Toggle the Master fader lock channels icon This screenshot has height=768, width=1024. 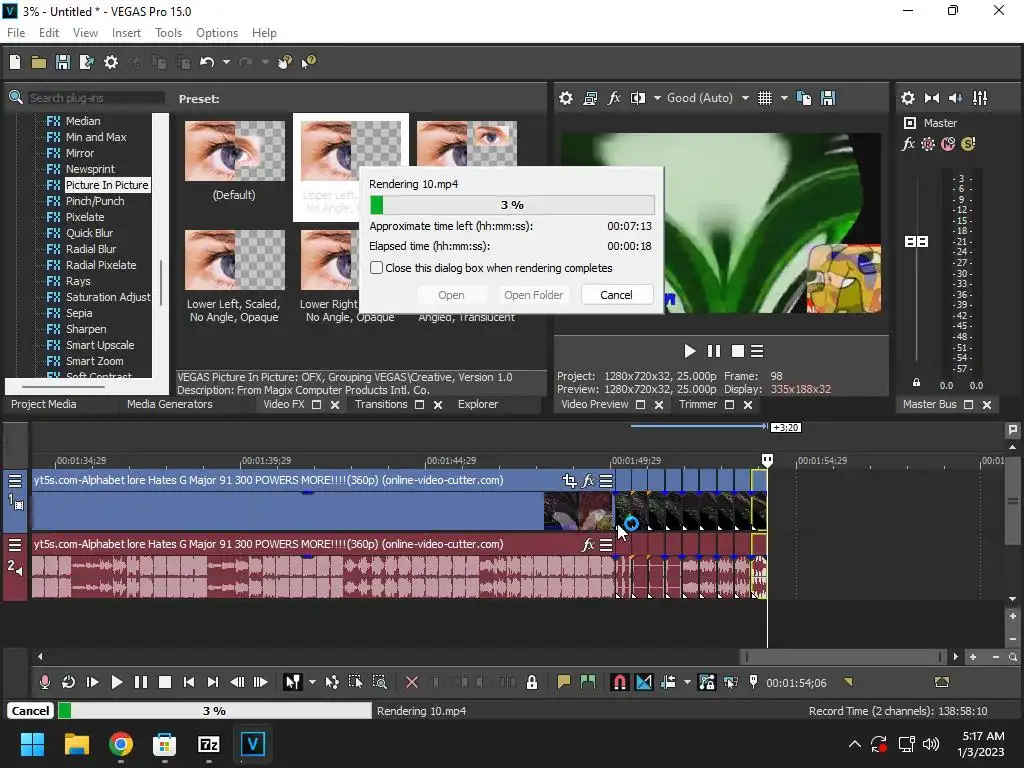[916, 383]
